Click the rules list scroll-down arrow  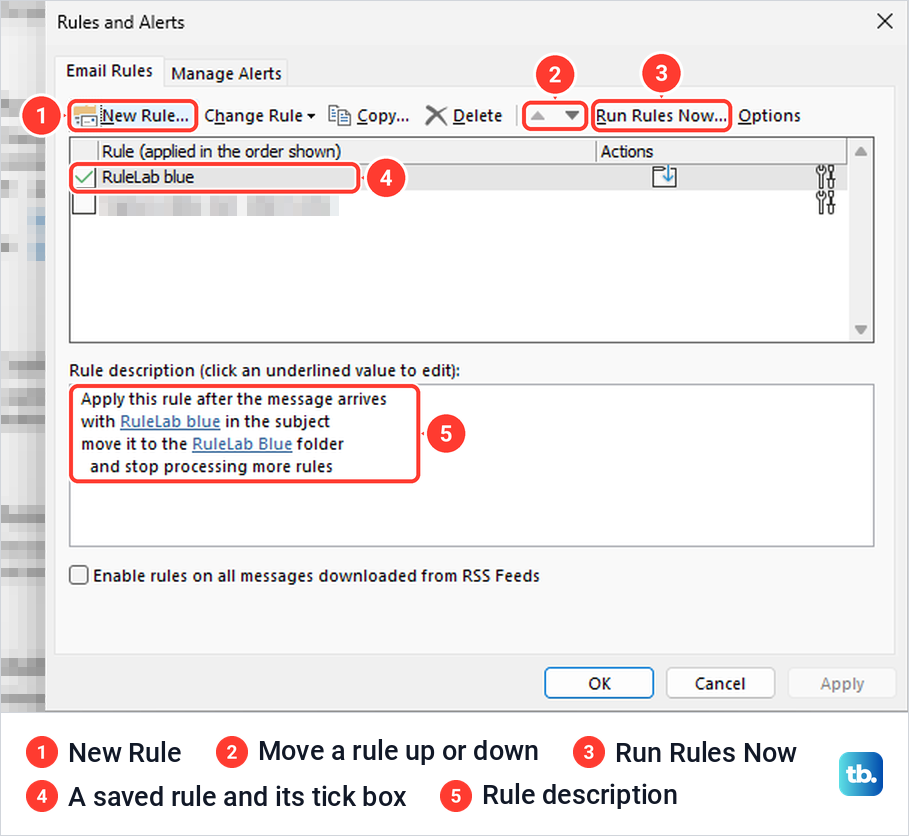coord(861,329)
